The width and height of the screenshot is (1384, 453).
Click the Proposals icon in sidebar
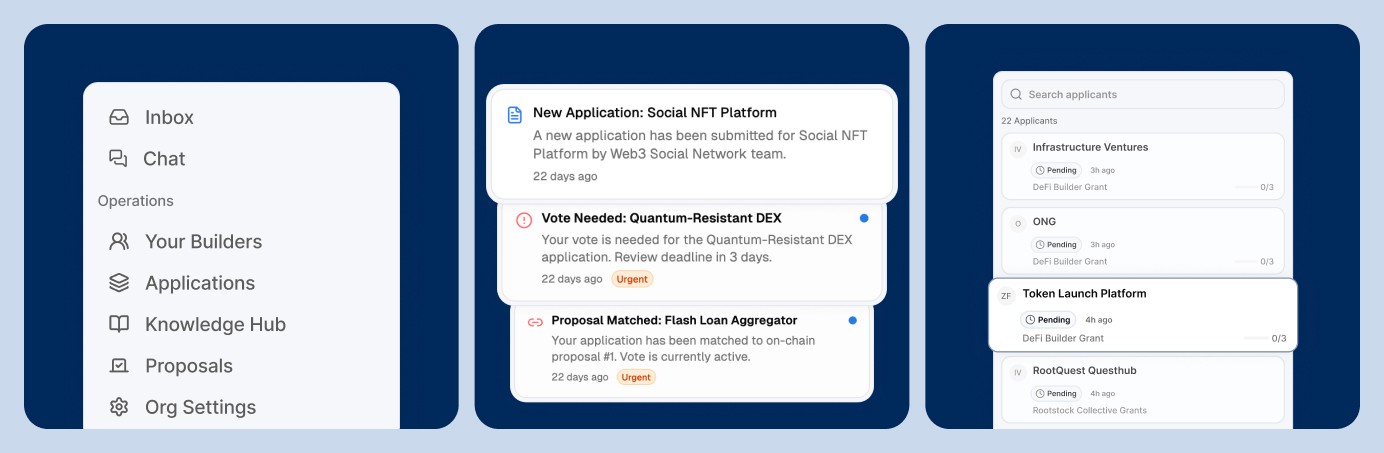[x=119, y=366]
